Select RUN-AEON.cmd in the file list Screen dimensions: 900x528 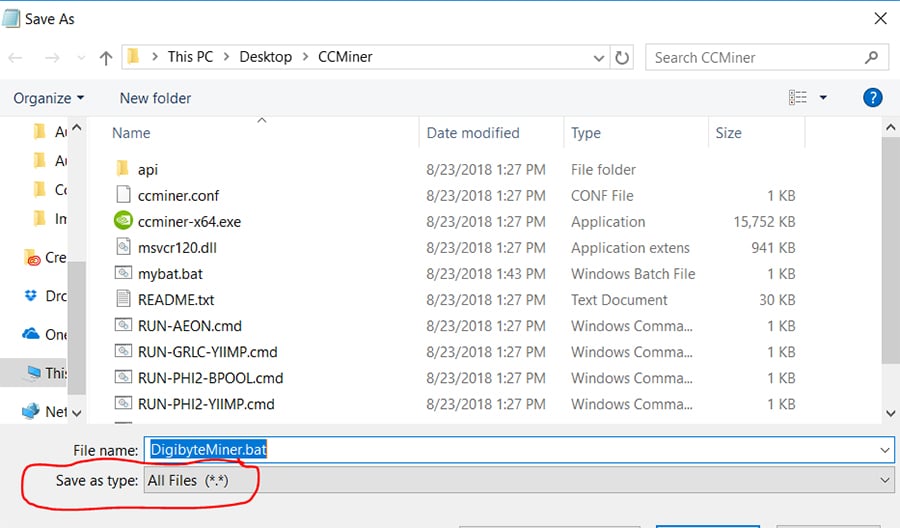point(190,325)
